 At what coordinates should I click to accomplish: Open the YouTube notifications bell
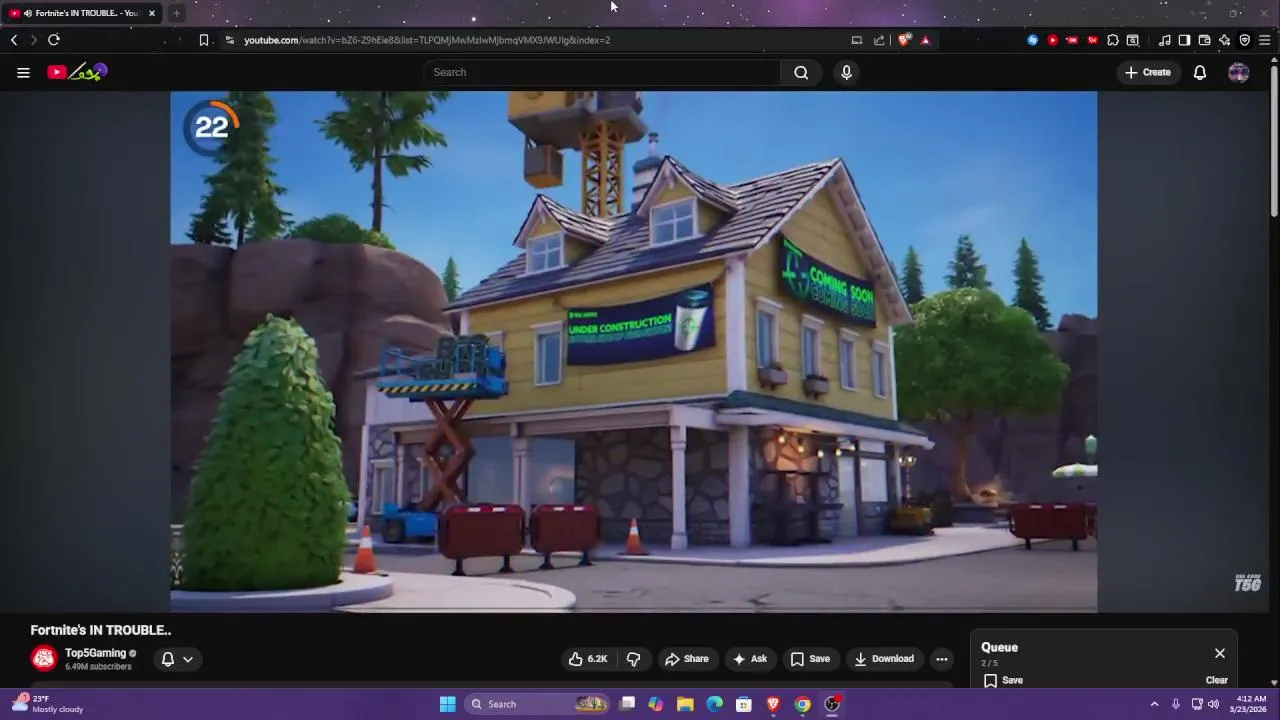(1200, 72)
